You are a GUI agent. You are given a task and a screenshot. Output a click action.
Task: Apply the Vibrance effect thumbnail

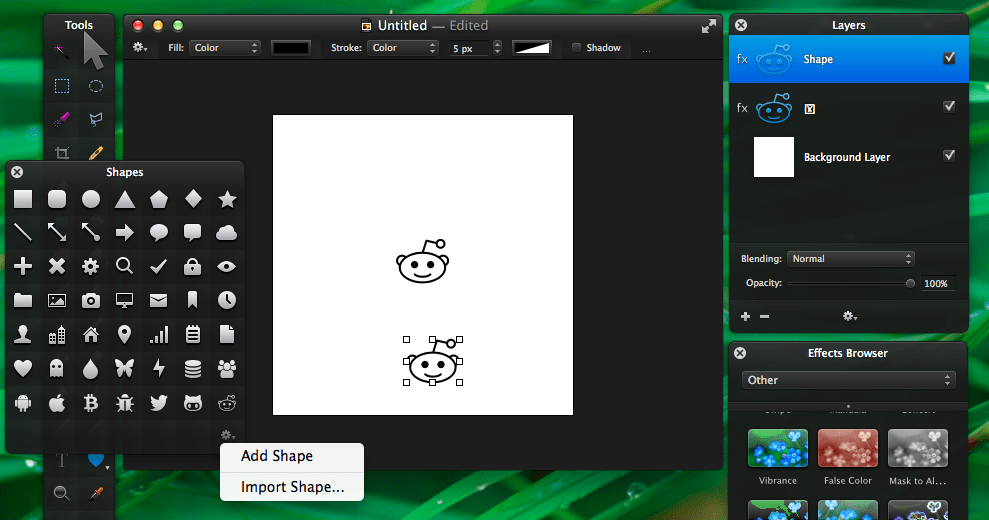point(778,448)
